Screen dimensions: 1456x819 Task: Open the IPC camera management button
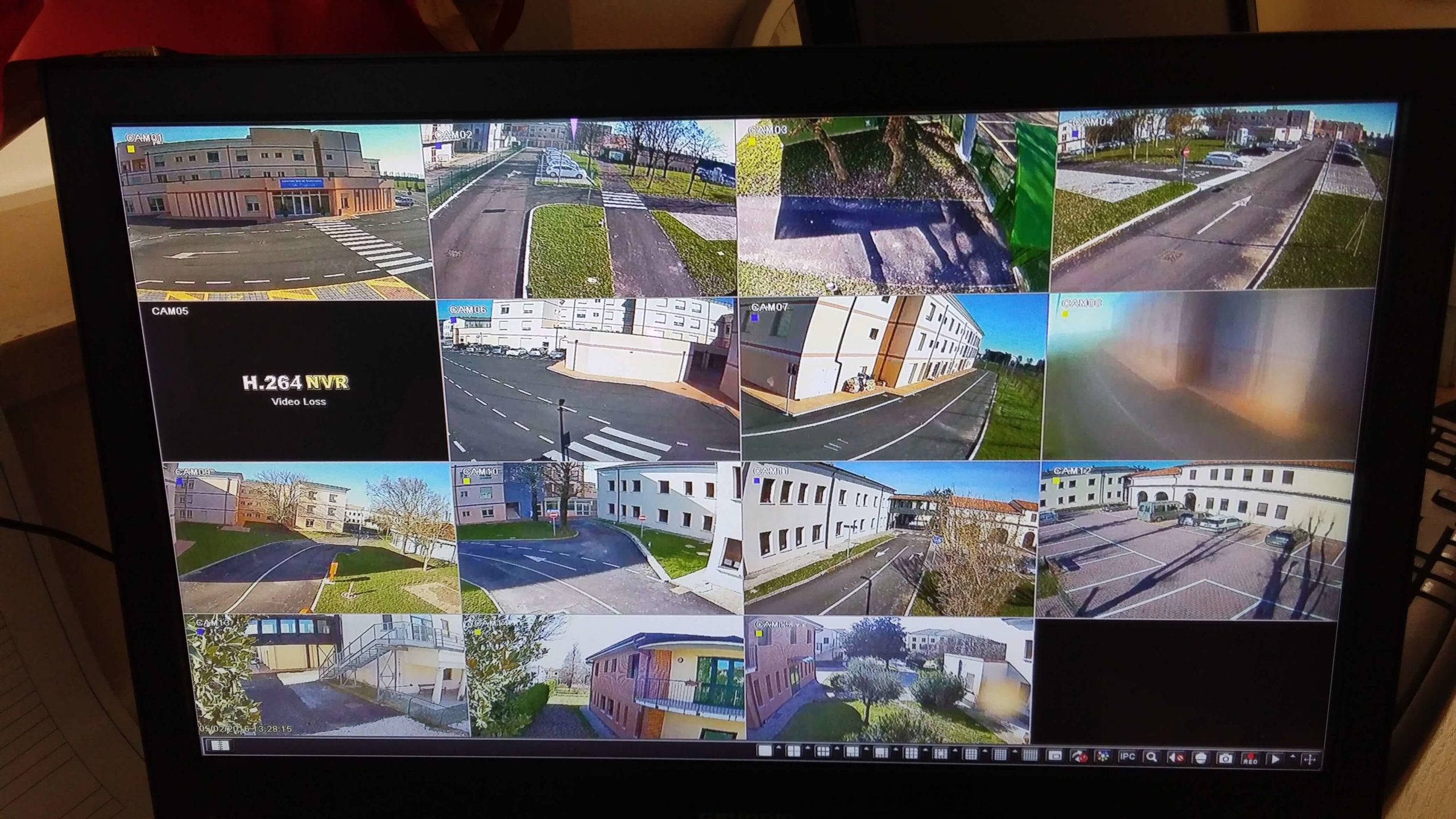(1127, 756)
